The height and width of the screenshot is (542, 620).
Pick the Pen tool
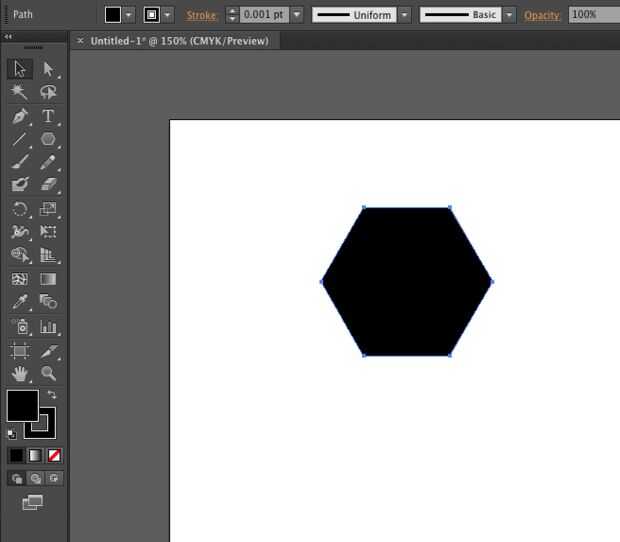click(x=20, y=116)
